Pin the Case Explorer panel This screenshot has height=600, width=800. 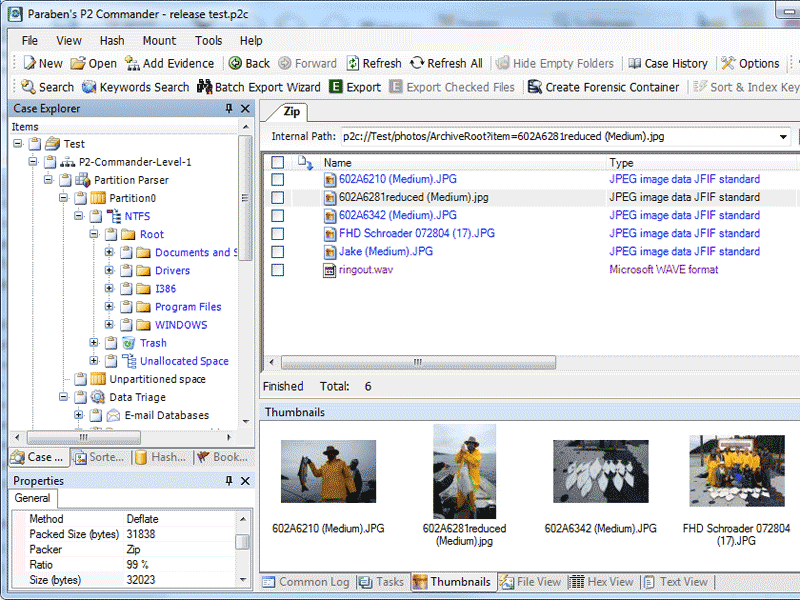point(229,108)
